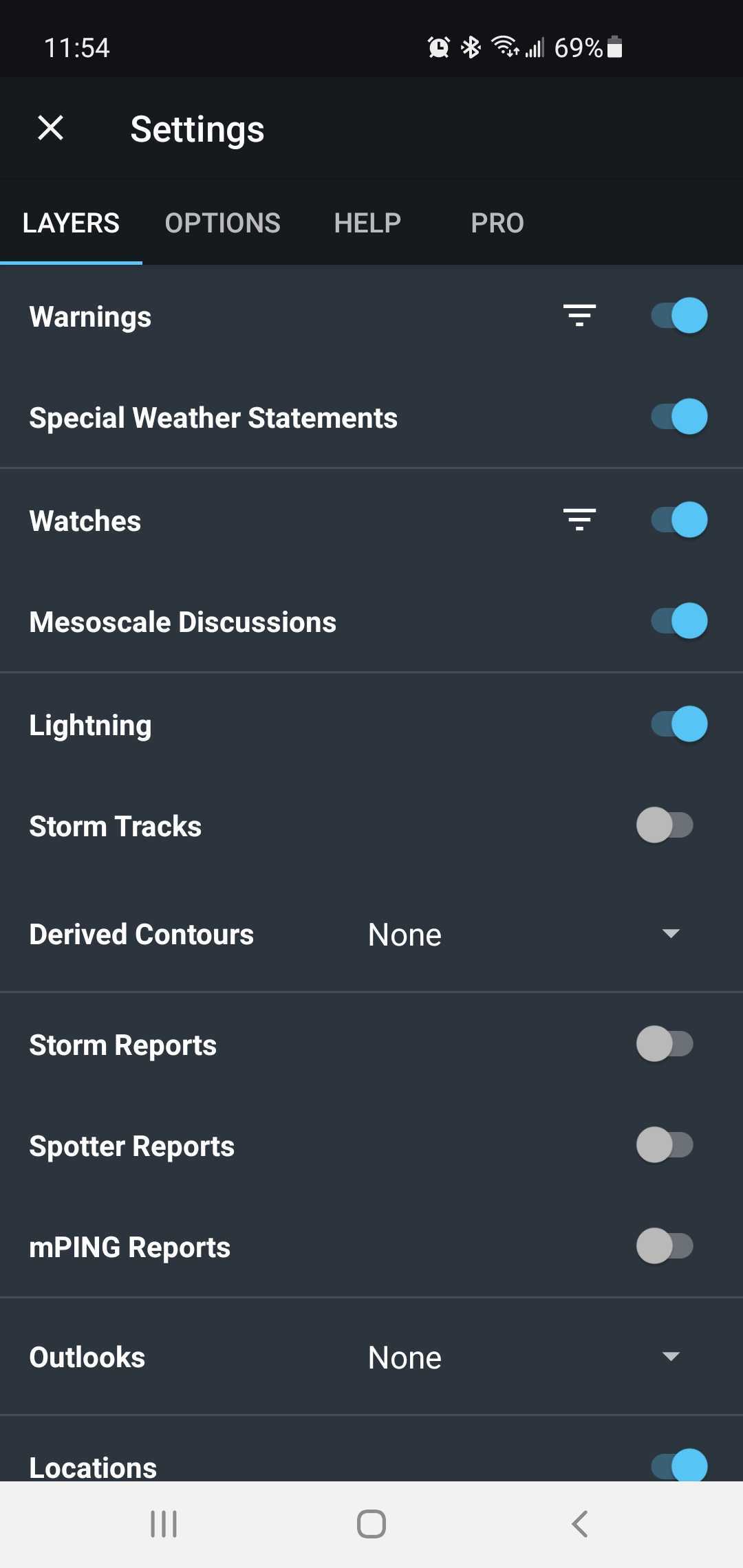Switch to the OPTIONS tab

tap(222, 223)
